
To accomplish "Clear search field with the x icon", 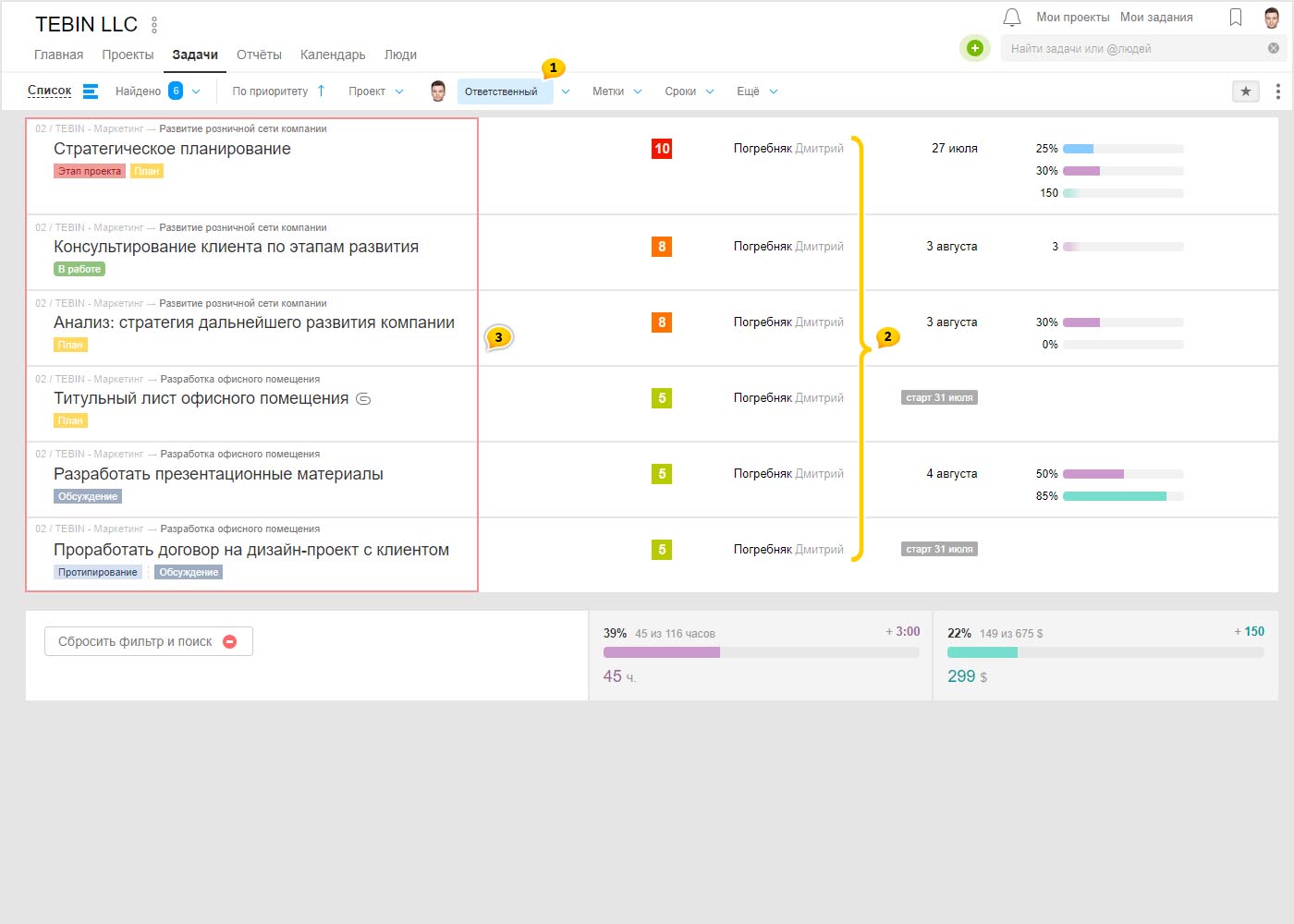I will 1273,49.
